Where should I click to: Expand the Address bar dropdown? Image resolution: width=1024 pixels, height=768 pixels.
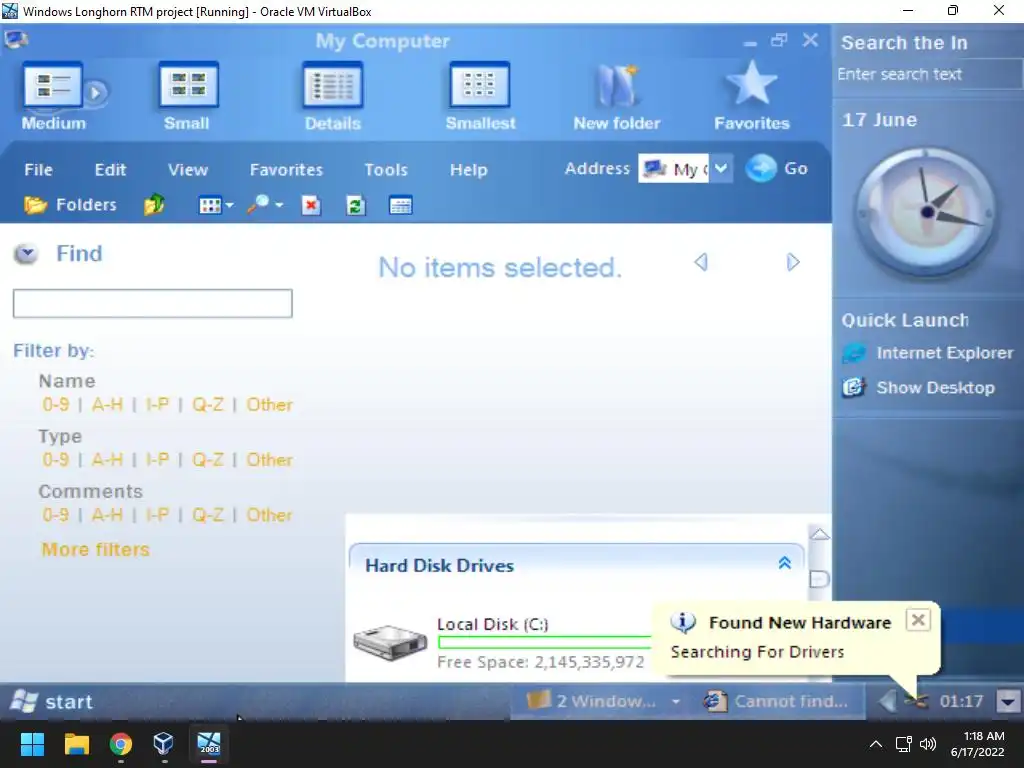tap(721, 168)
